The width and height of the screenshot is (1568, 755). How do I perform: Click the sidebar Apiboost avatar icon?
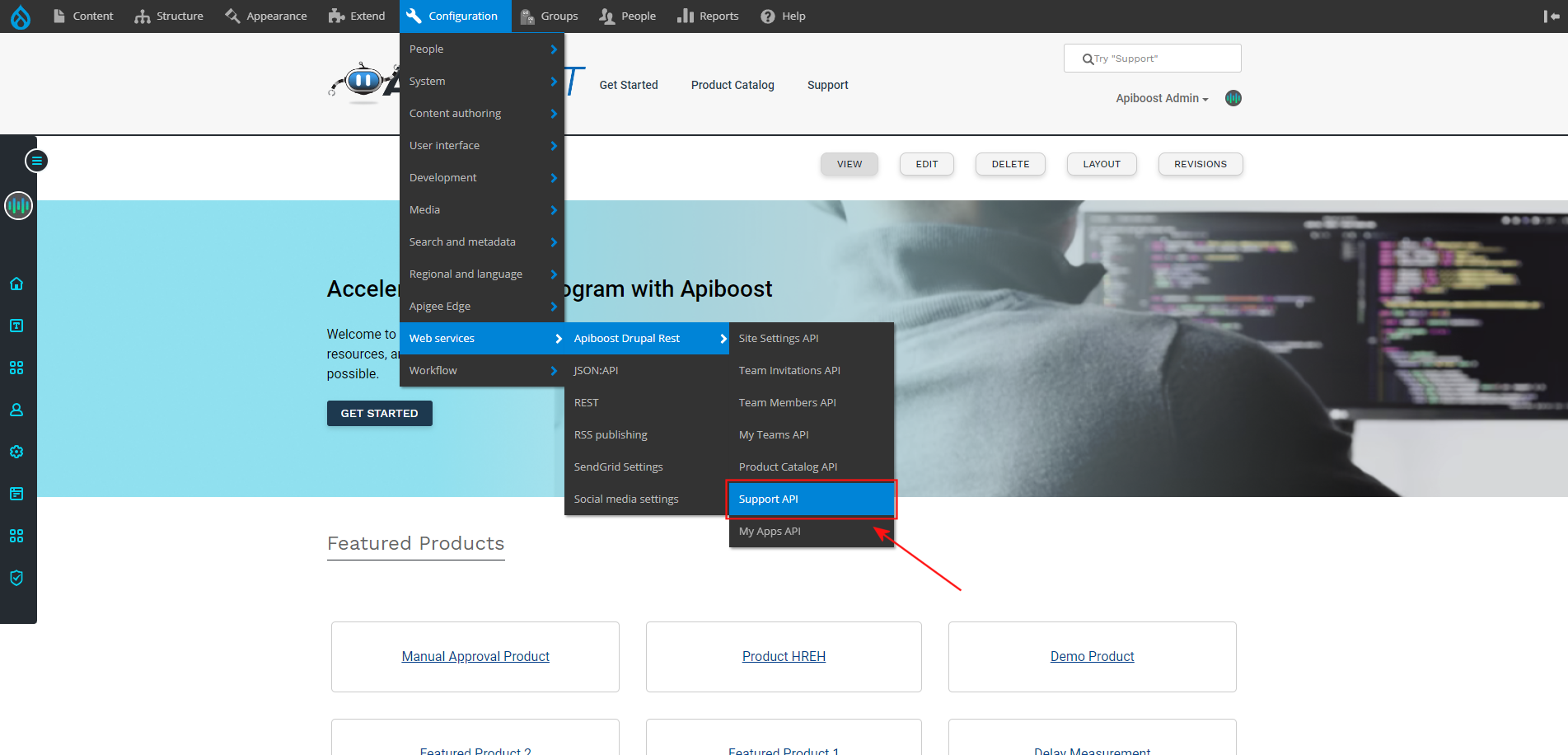pyautogui.click(x=18, y=205)
